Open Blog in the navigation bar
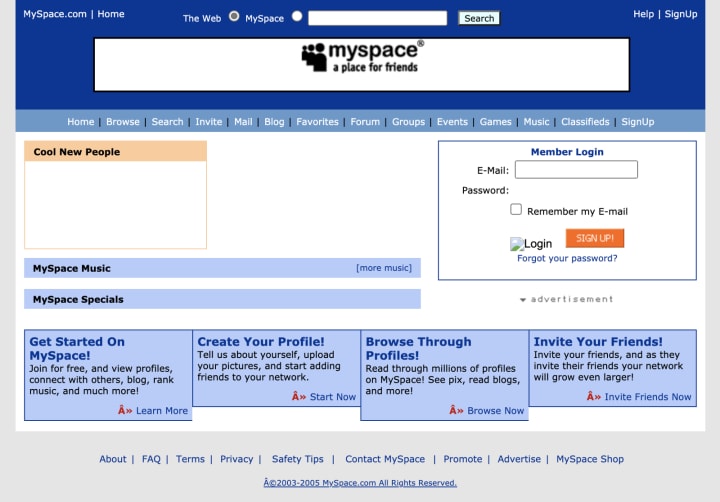Image resolution: width=720 pixels, height=502 pixels. point(274,122)
